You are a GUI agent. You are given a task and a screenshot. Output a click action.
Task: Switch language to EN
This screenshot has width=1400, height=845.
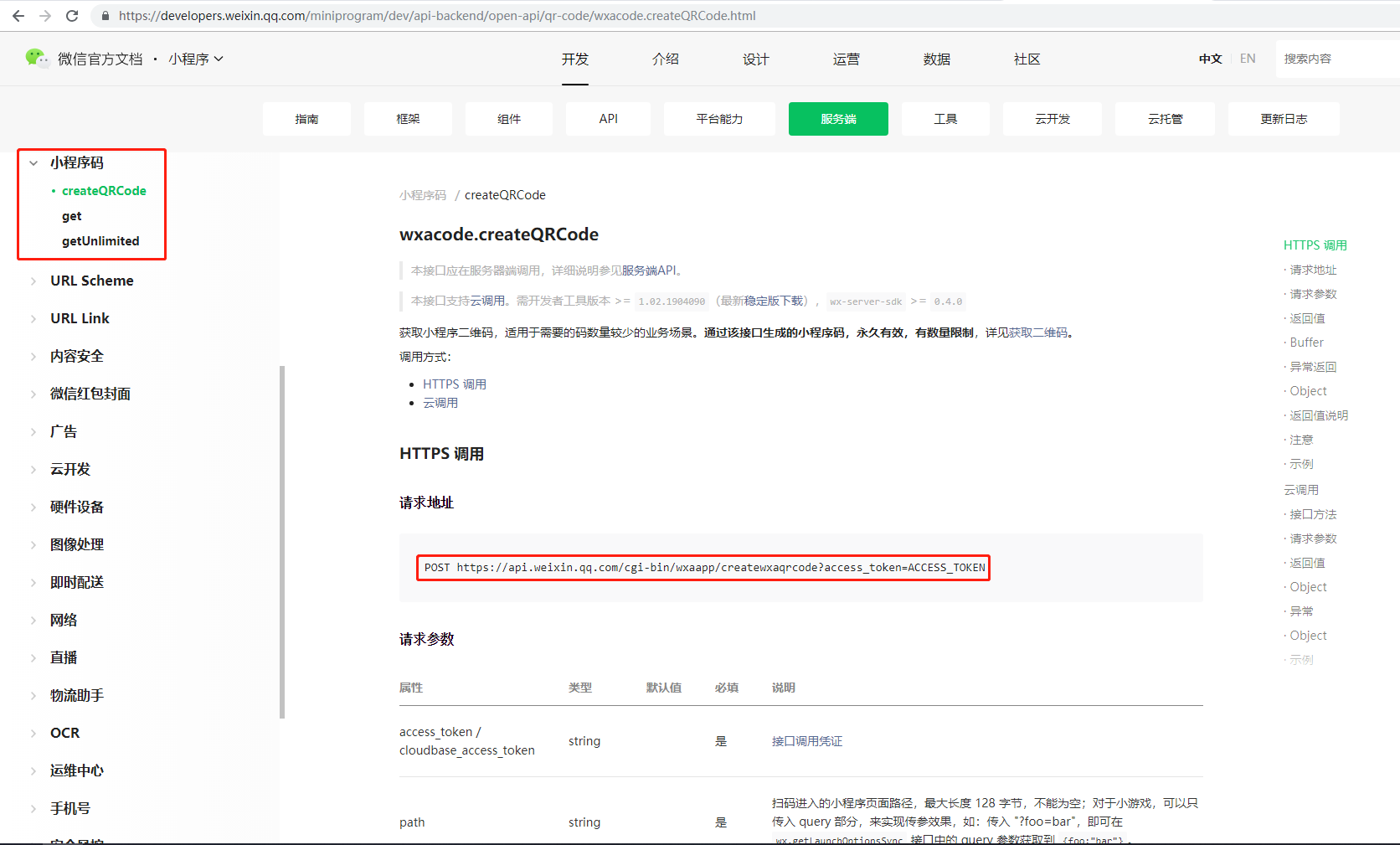tap(1248, 59)
